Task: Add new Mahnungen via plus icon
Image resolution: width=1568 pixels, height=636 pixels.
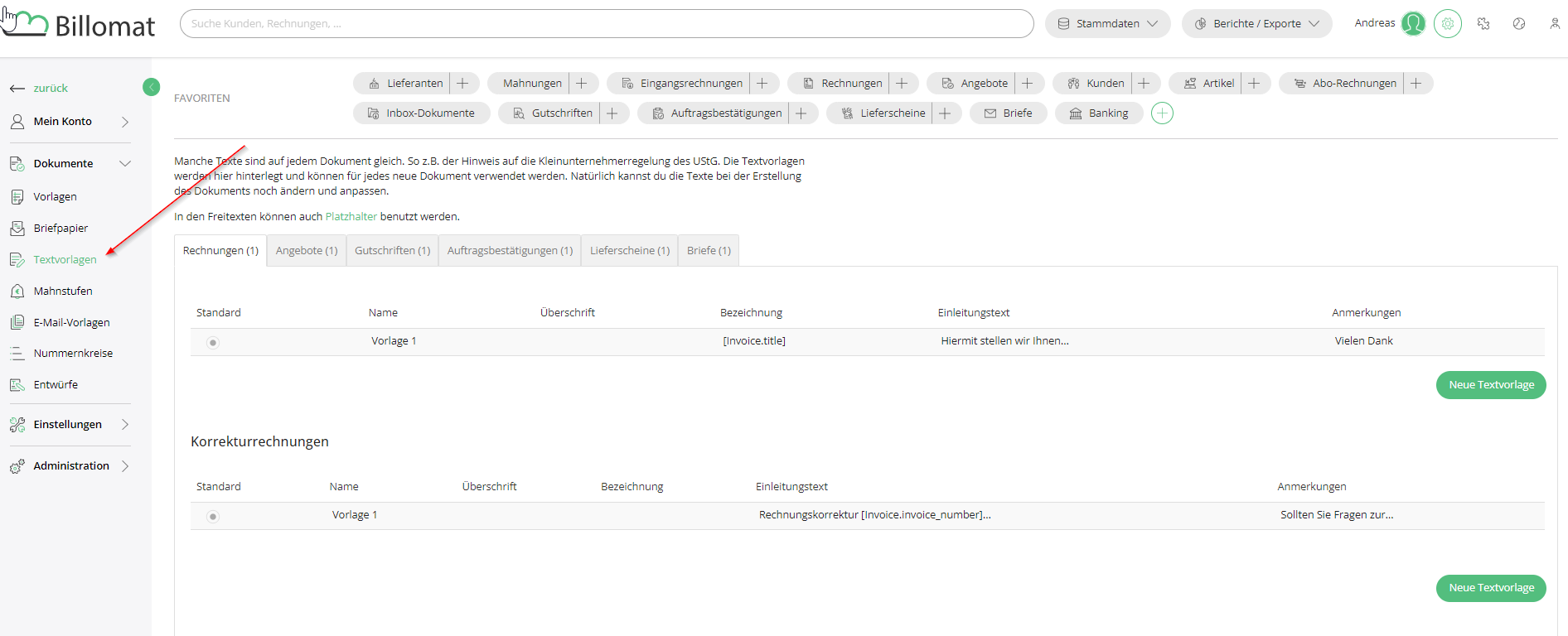Action: coord(581,84)
